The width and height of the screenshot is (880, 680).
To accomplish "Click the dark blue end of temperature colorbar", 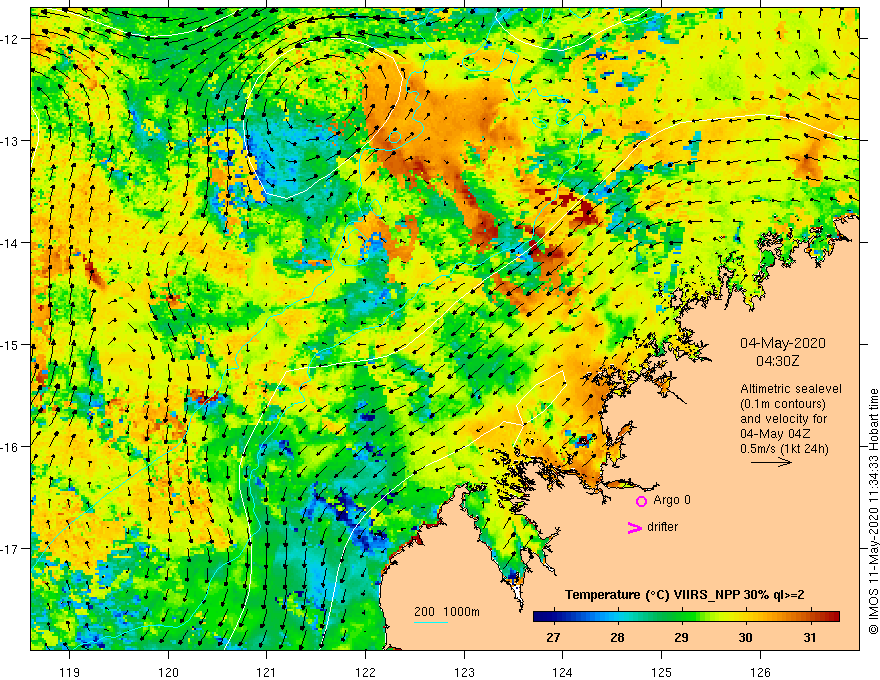I will (537, 616).
